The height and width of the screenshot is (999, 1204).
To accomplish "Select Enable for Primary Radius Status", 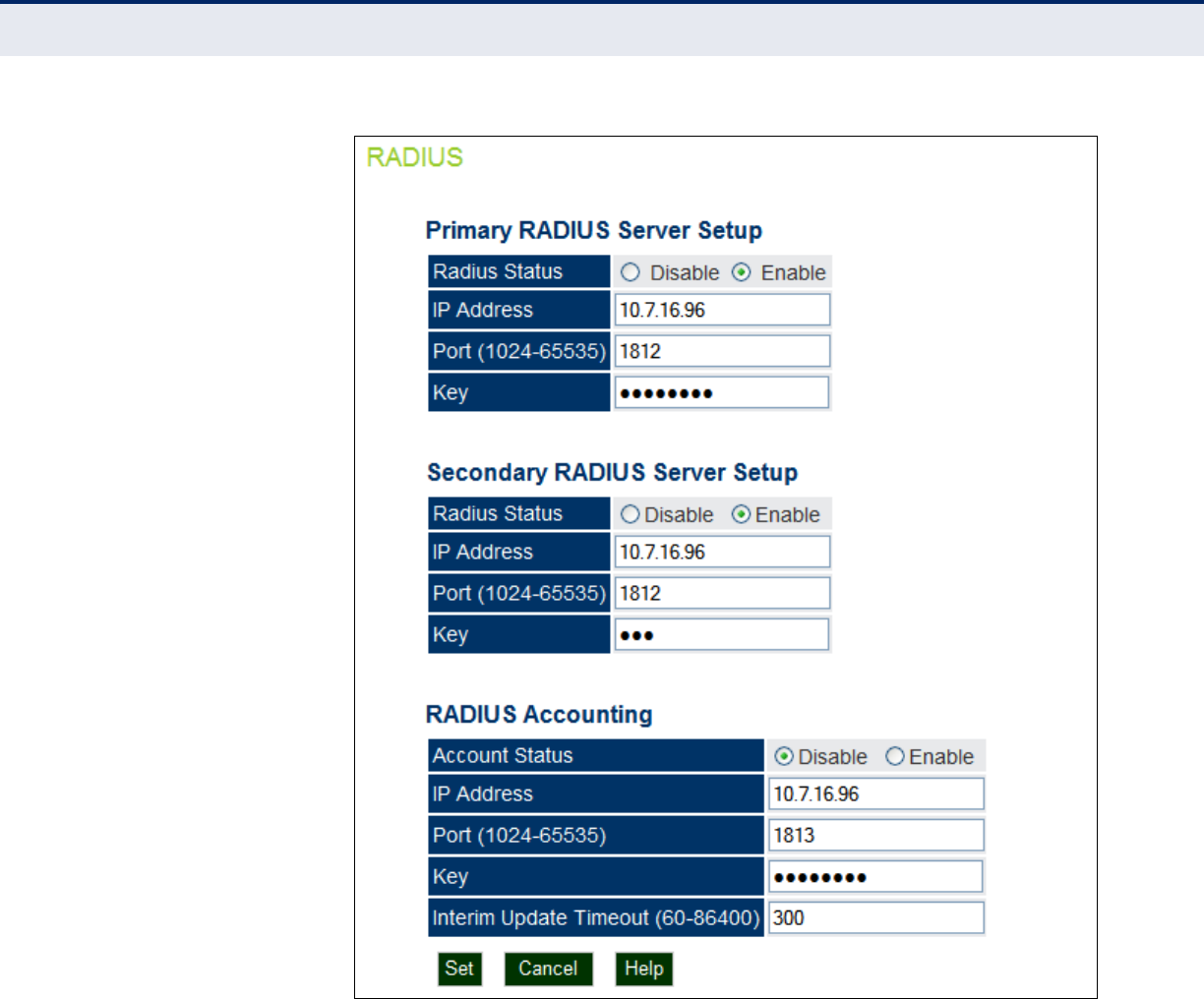I will coord(742,272).
